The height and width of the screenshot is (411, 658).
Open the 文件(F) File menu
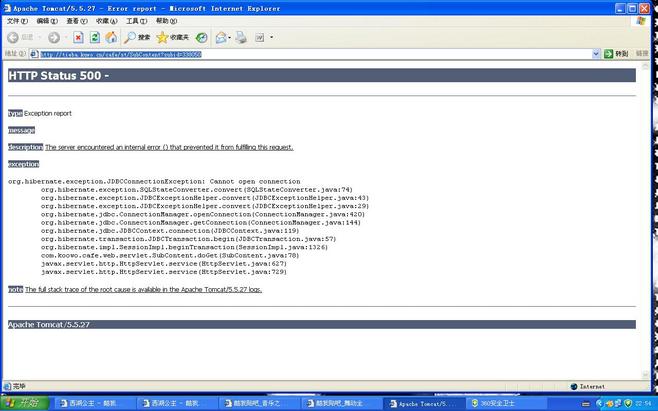tap(17, 21)
